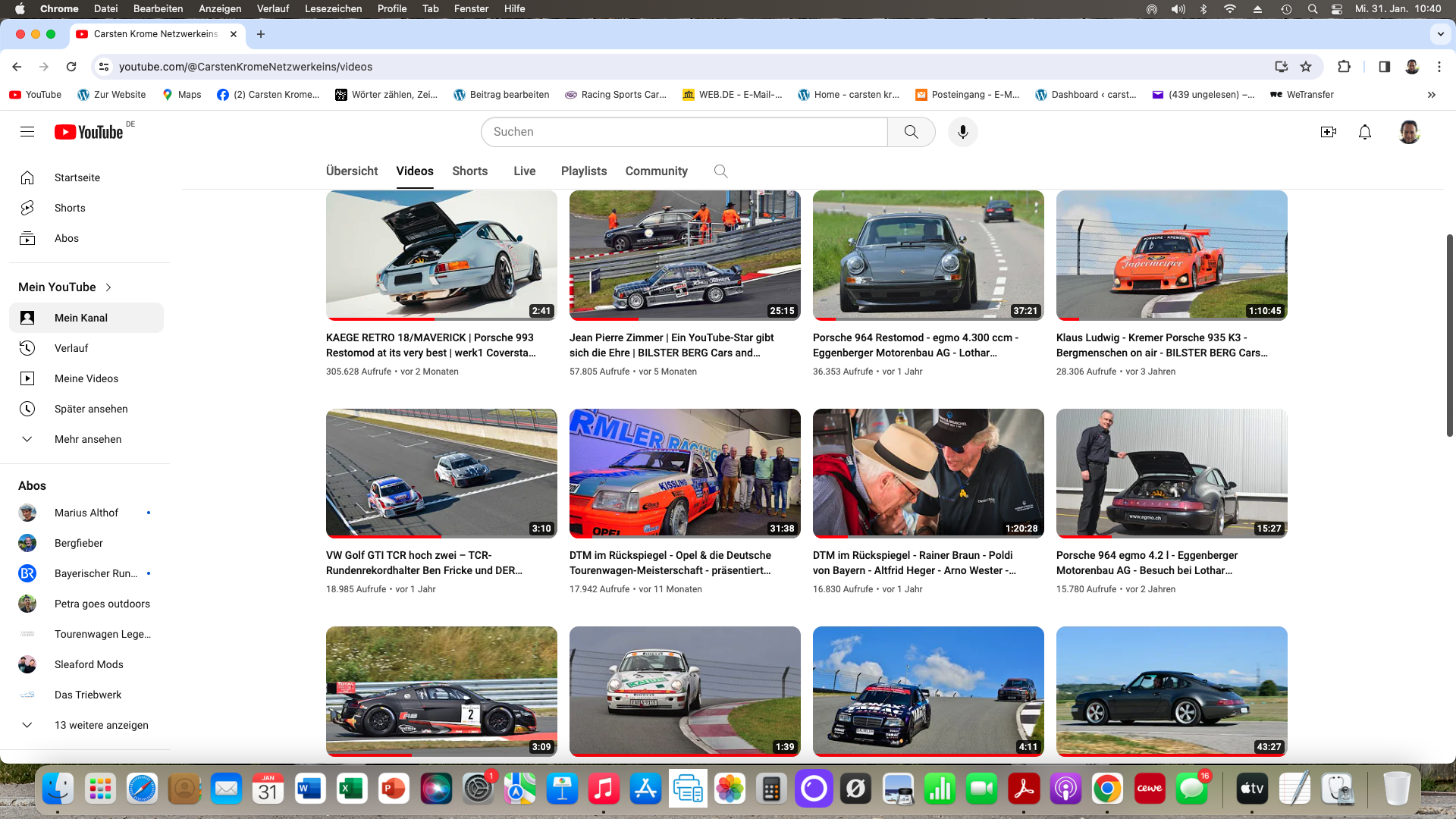Open the Live tab
Viewport: 1456px width, 819px height.
click(525, 171)
